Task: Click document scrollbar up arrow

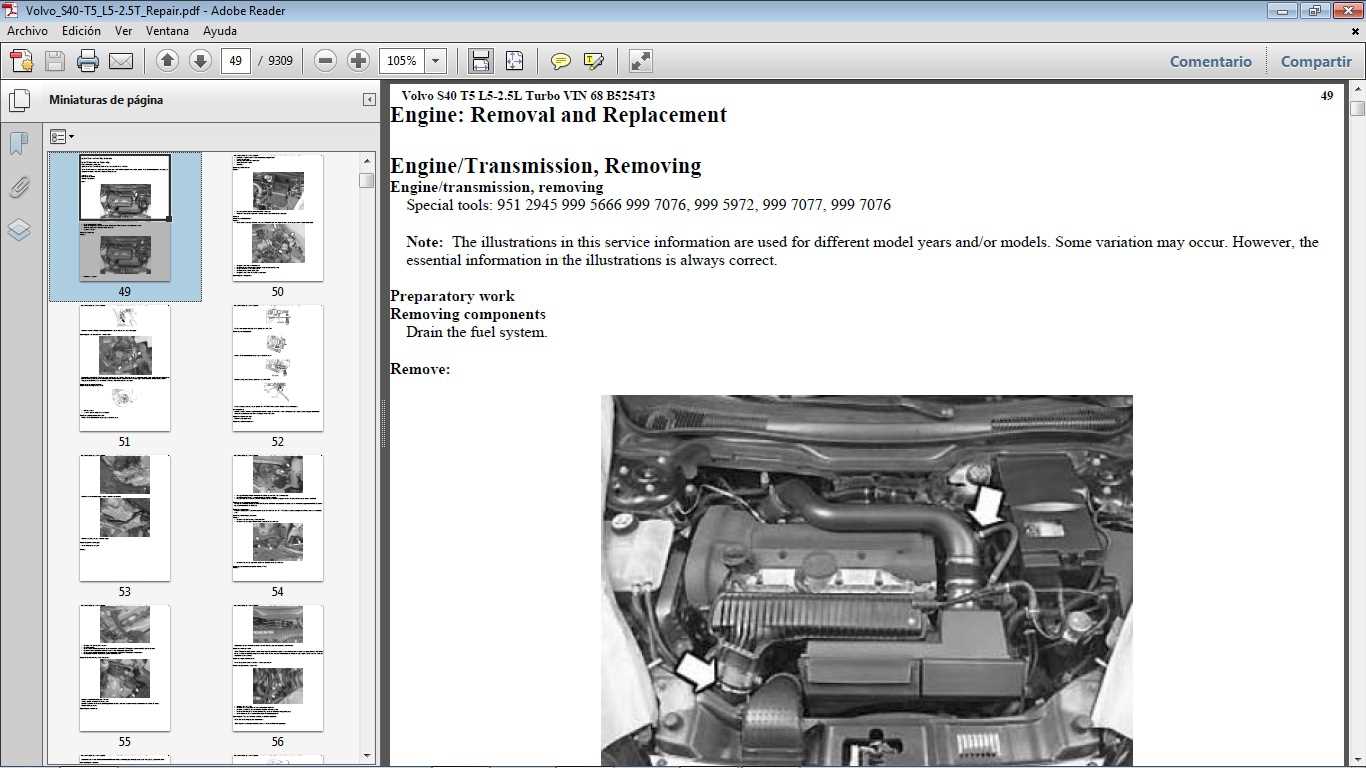Action: pyautogui.click(x=1357, y=91)
